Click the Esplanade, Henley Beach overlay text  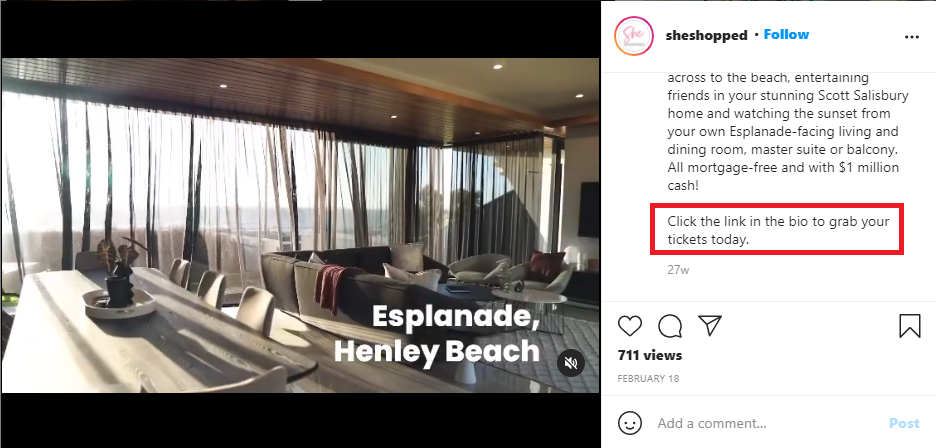tap(437, 335)
